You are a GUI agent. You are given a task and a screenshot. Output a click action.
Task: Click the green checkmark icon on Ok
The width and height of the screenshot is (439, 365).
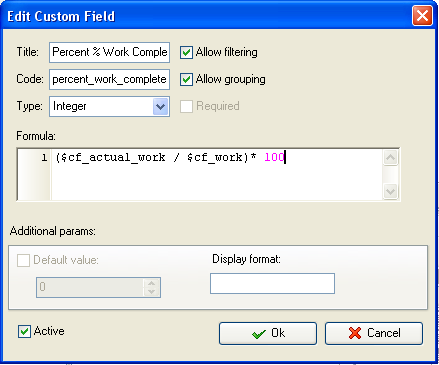(259, 333)
